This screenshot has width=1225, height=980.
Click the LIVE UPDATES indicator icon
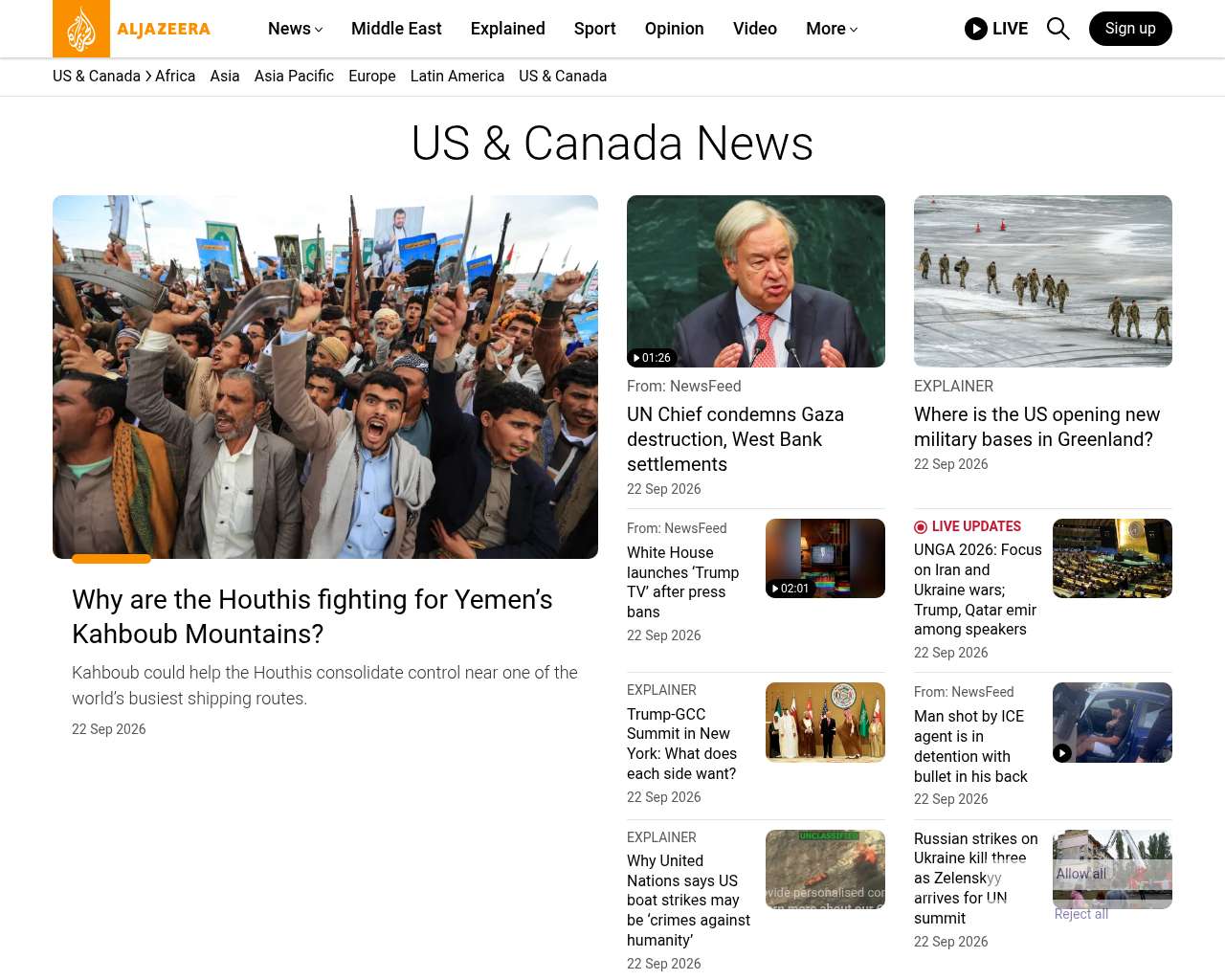pos(921,527)
